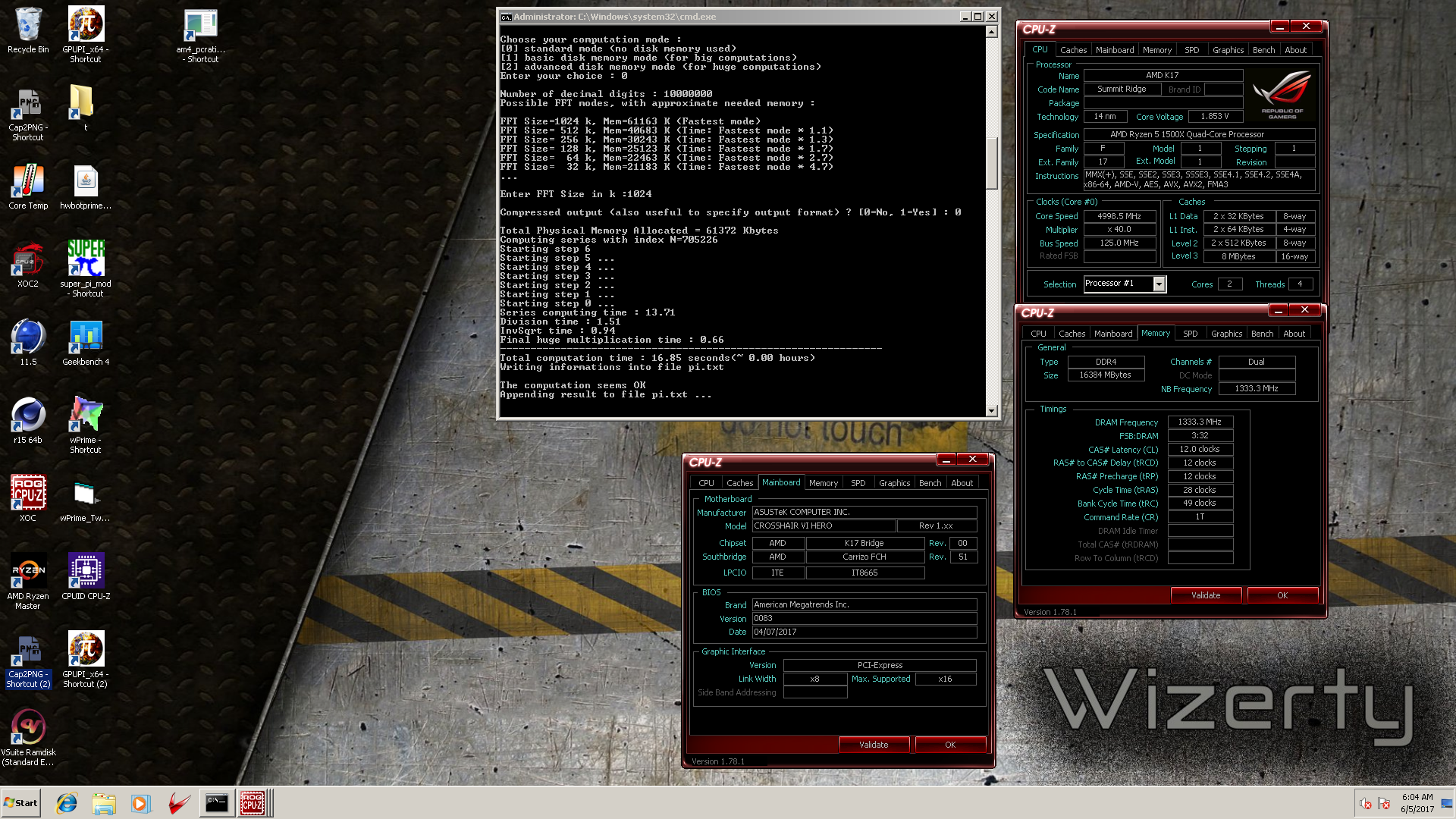Open Cap2PNG Shortcut desktop icon
This screenshot has height=819, width=1456.
[28, 114]
